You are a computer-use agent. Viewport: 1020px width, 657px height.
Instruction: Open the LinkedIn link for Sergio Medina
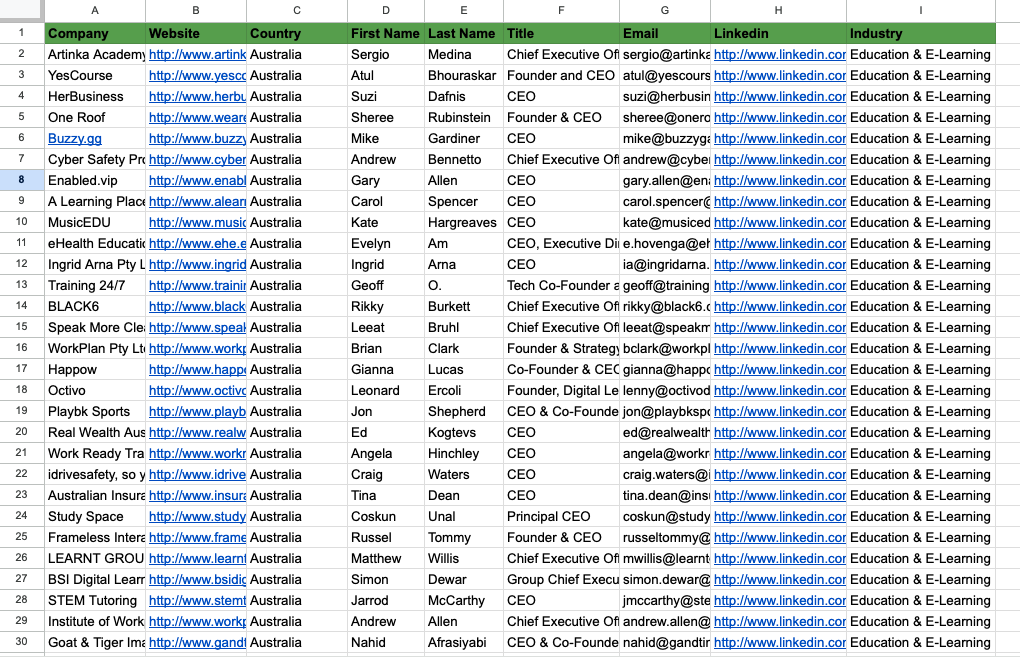click(779, 55)
